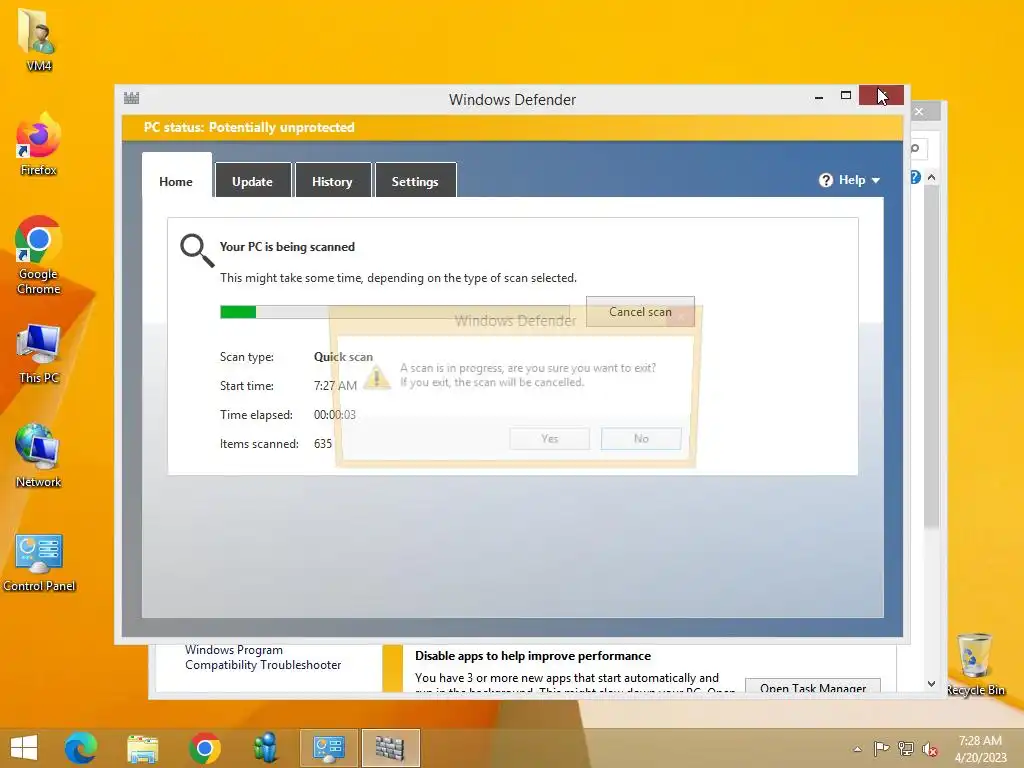Click the "Quick scan" scan type value

(343, 357)
